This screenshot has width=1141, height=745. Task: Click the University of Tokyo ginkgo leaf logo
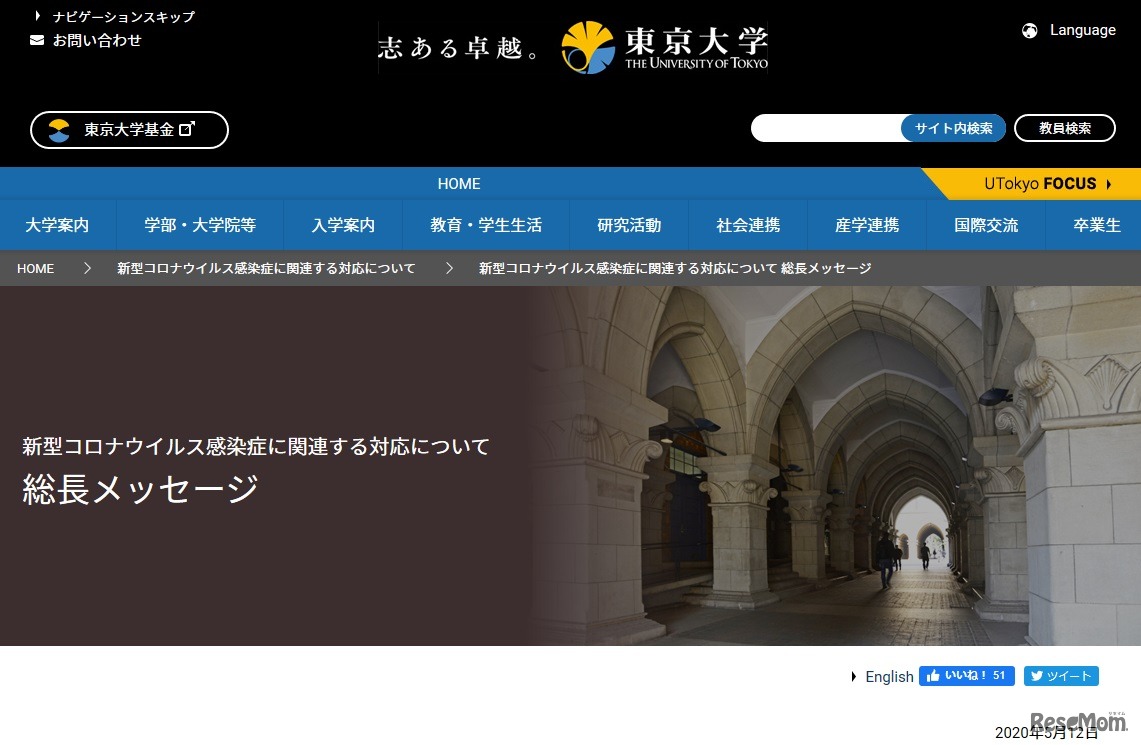590,45
